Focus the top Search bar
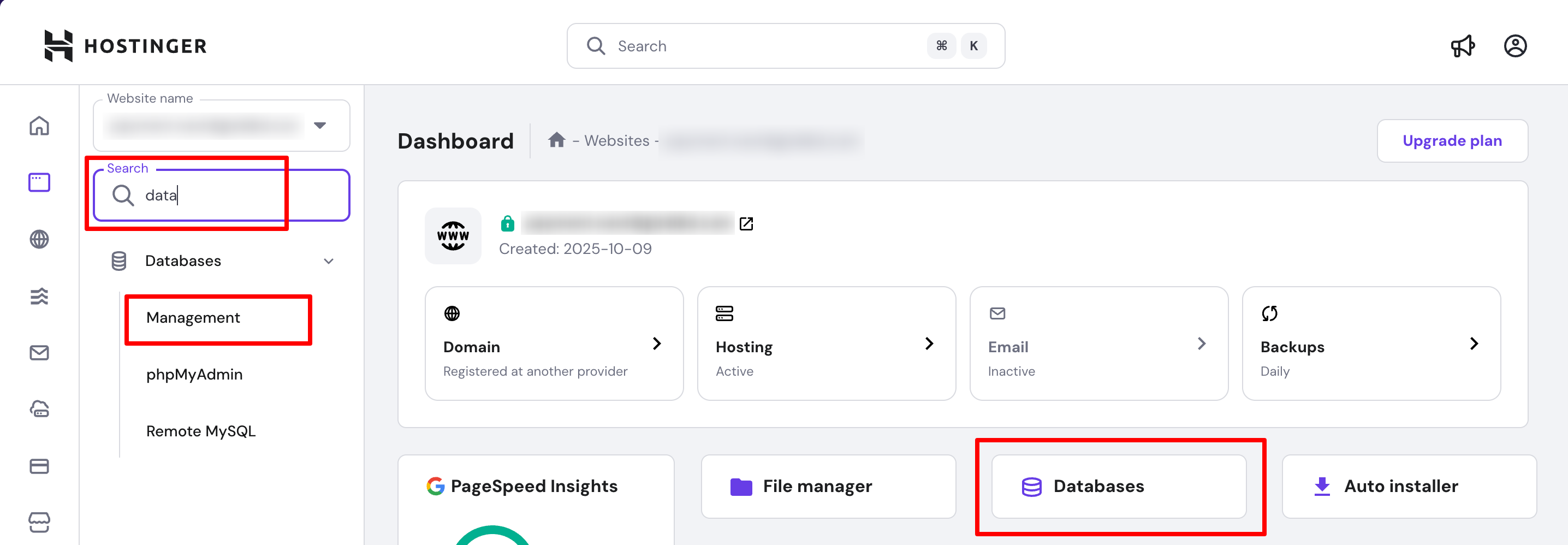Screen dimensions: 1568x545 click(x=785, y=46)
